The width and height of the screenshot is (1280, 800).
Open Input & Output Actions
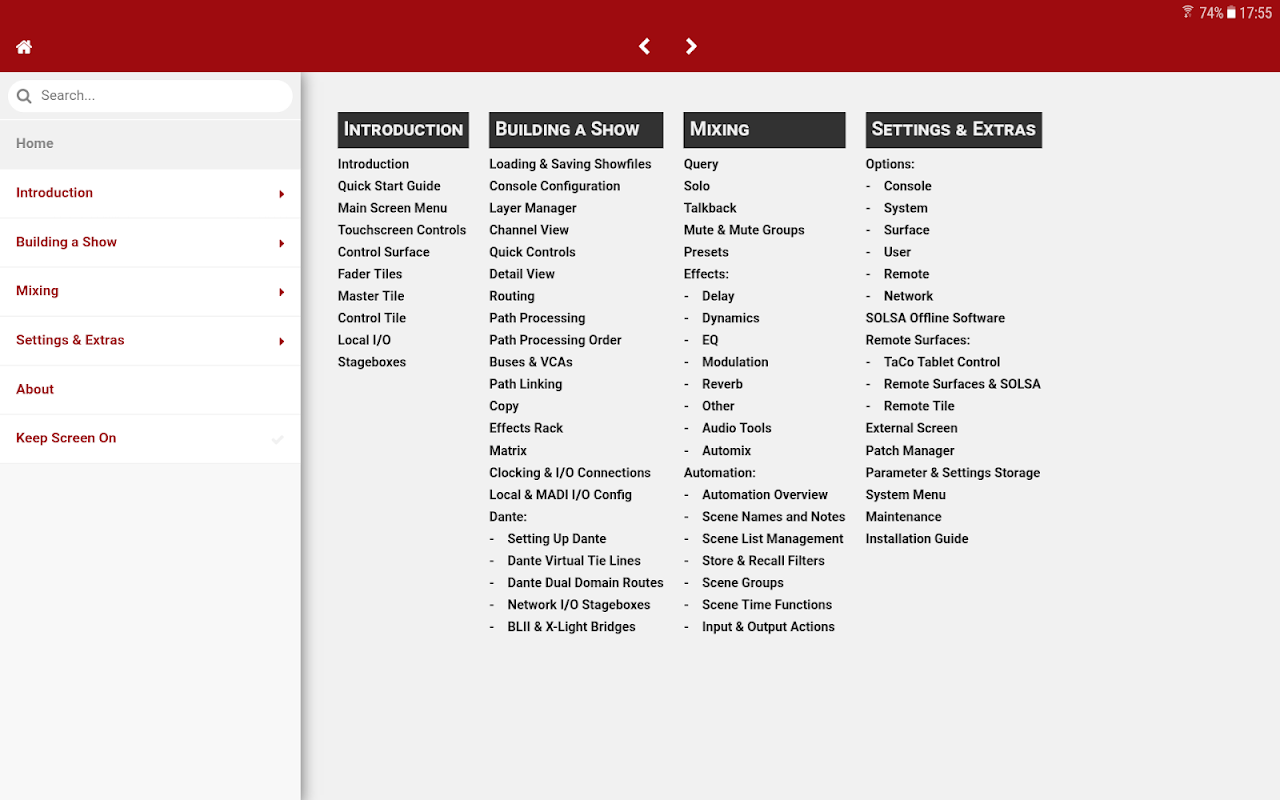[768, 627]
